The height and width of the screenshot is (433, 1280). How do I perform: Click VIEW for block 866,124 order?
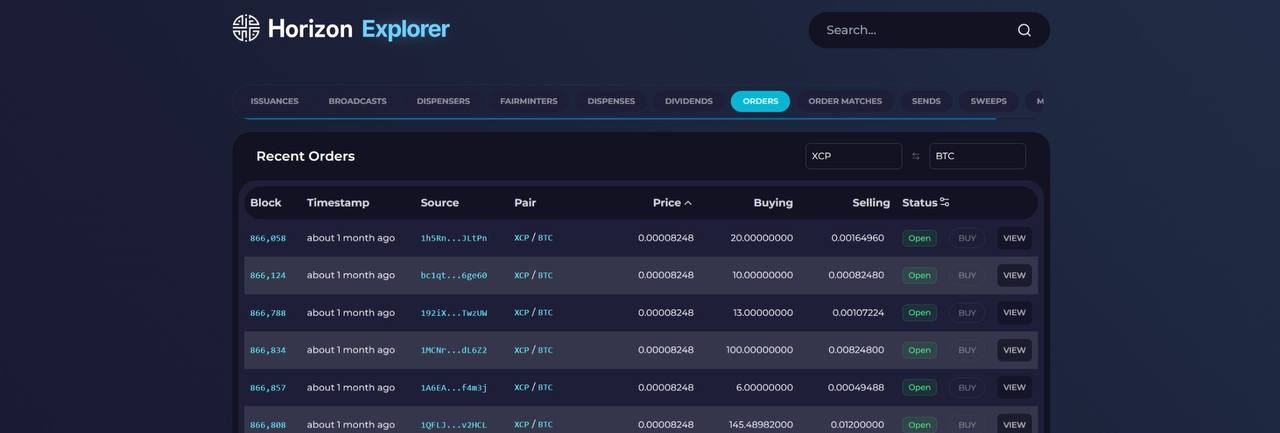(1014, 275)
